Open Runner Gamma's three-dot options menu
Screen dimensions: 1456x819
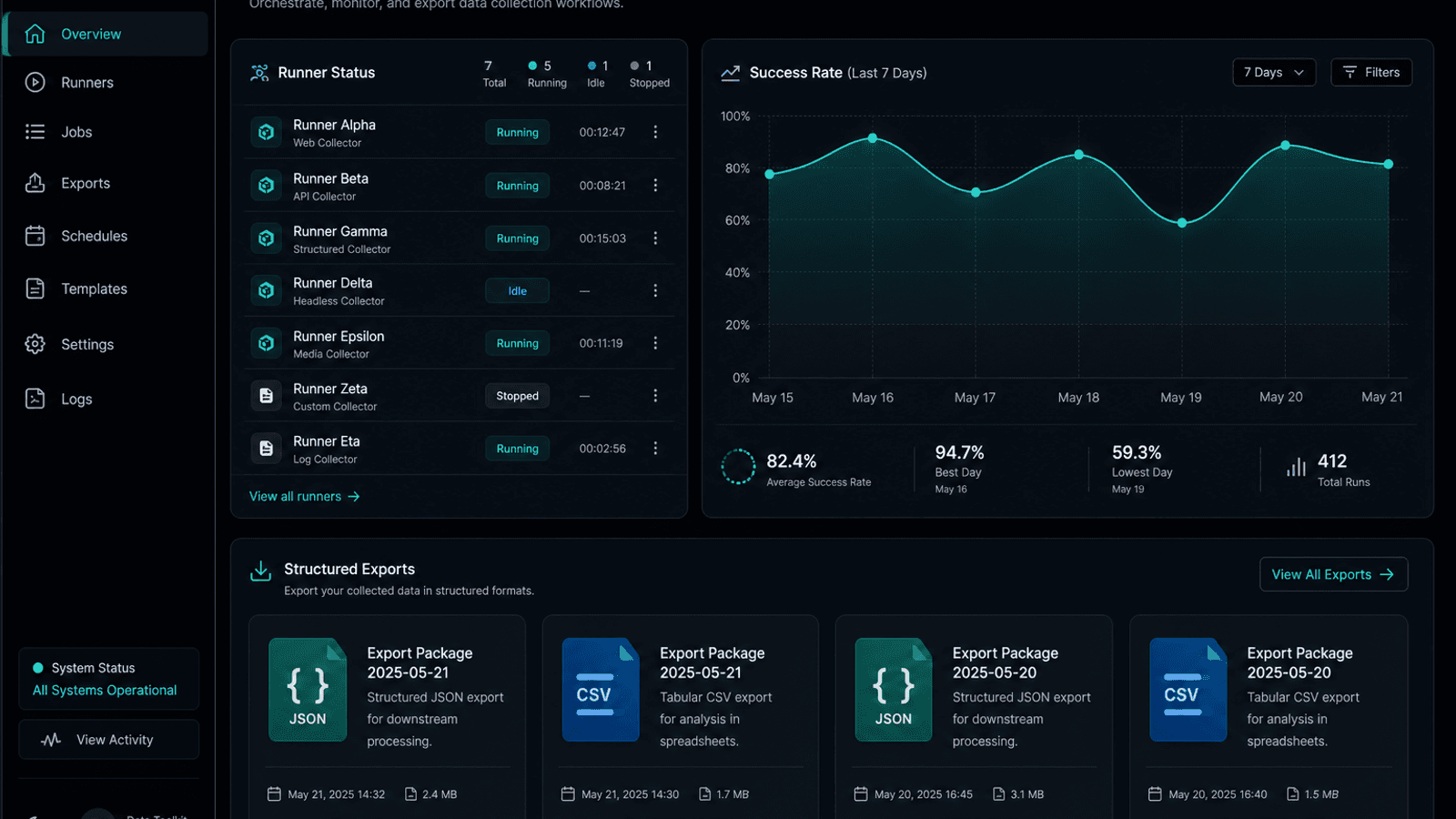click(x=655, y=238)
